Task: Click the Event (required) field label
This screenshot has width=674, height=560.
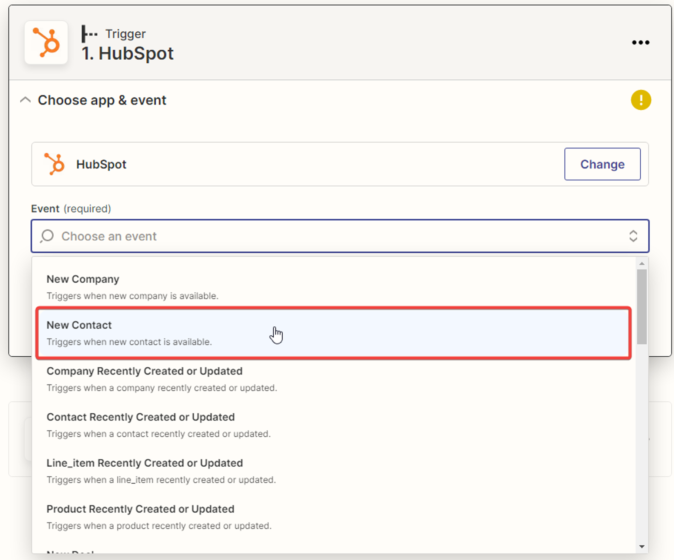Action: [x=71, y=208]
